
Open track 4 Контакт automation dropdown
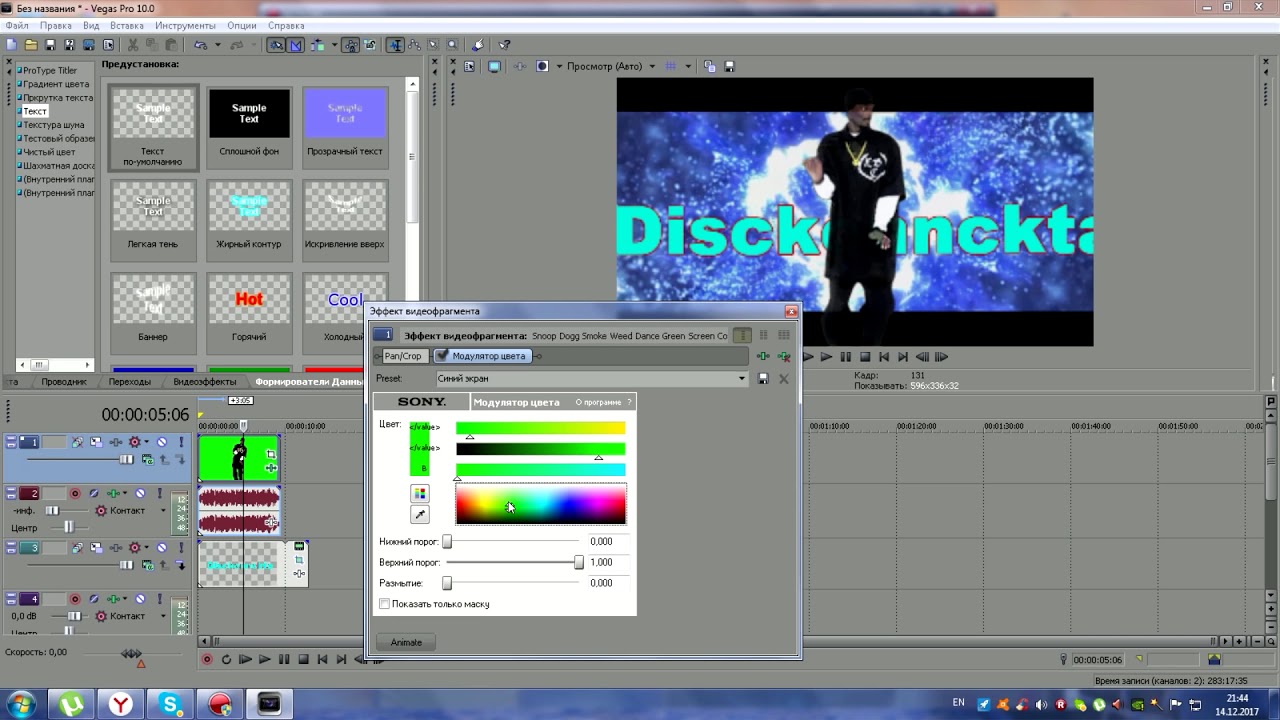[164, 616]
